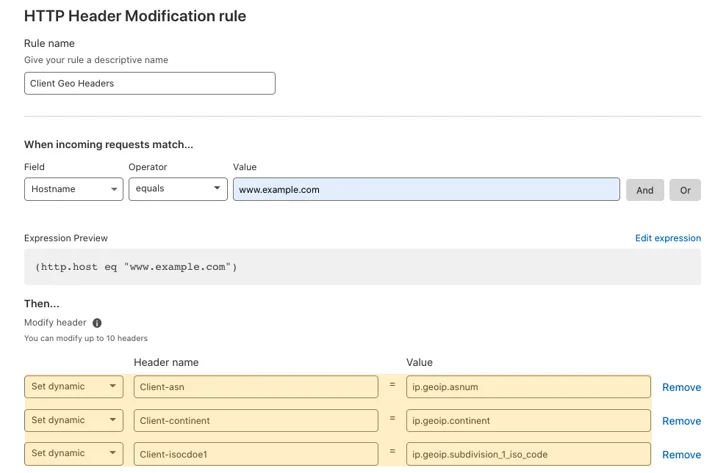
Task: Click the ip.geoip.continent value field
Action: pos(528,421)
